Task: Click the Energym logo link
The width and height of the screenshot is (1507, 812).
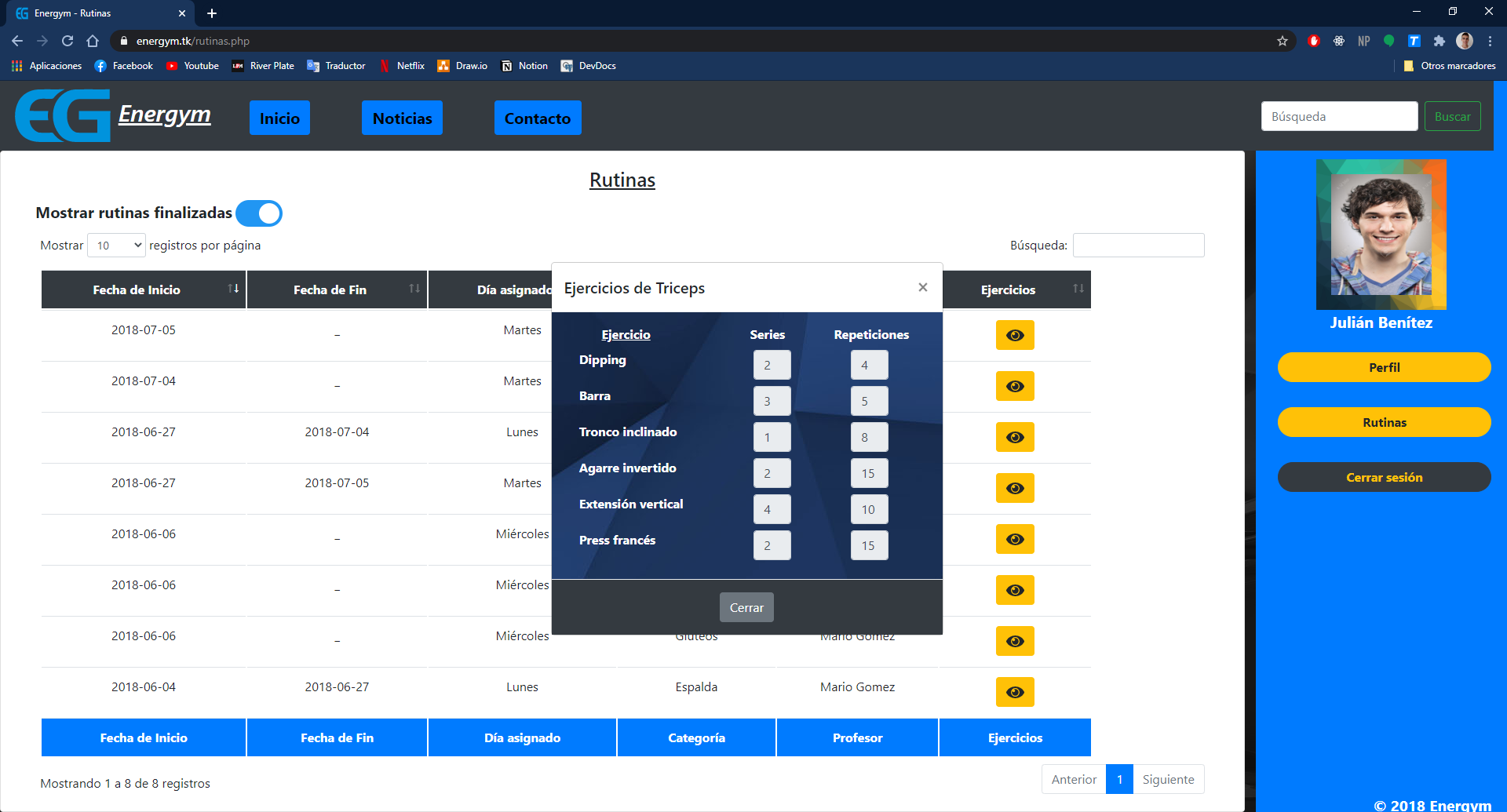Action: 114,115
